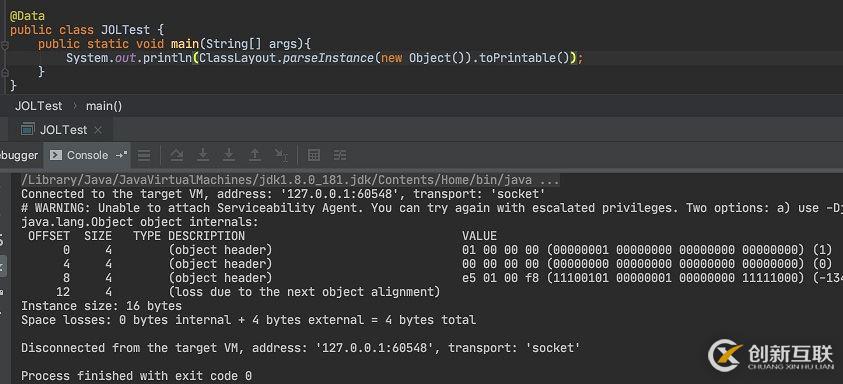This screenshot has height=384, width=843.
Task: Click toPrintable in the println statement
Action: (518, 58)
